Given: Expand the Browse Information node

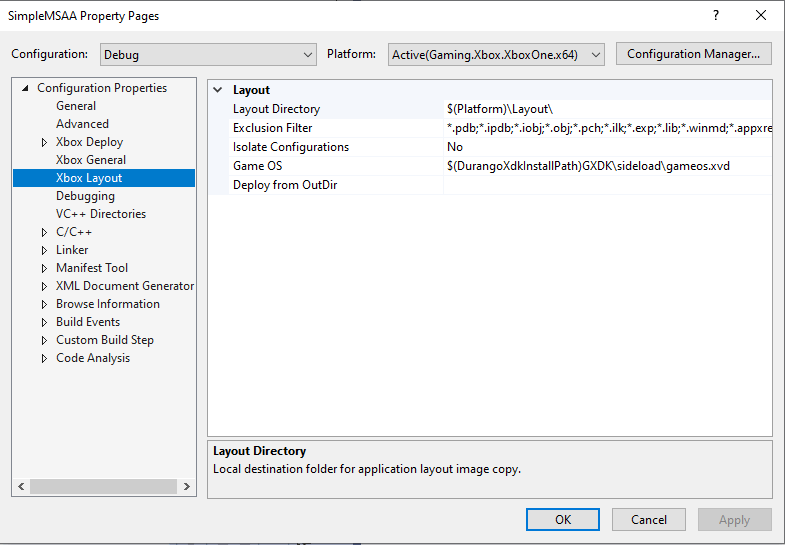Looking at the screenshot, I should [45, 304].
